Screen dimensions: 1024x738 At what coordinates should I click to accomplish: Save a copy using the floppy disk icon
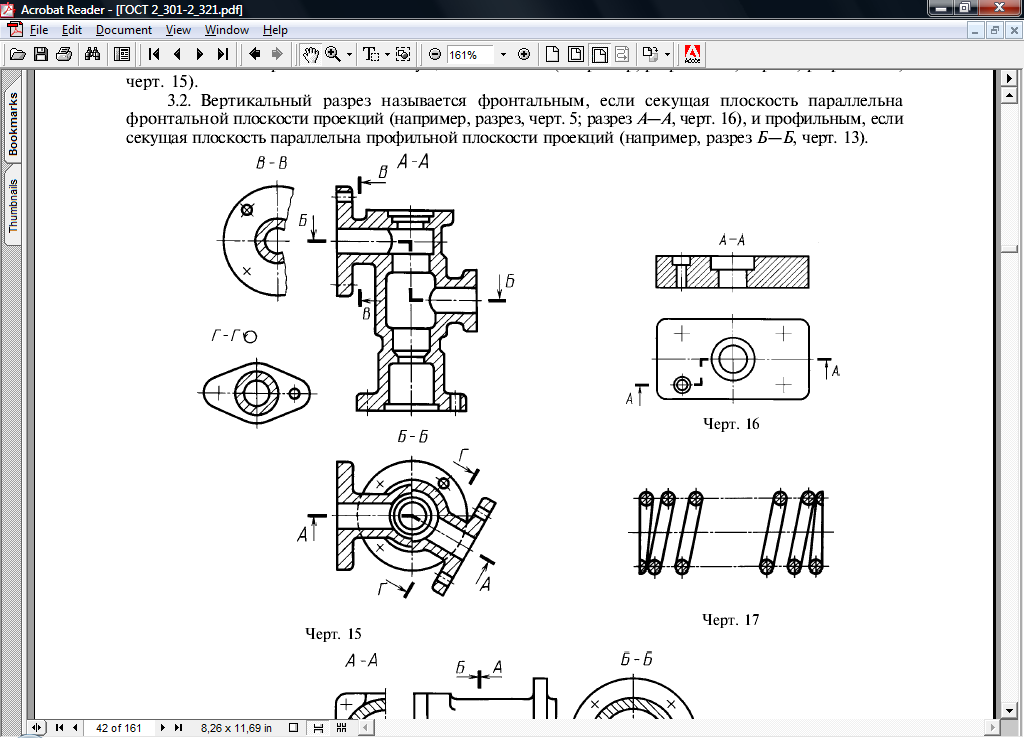(40, 54)
